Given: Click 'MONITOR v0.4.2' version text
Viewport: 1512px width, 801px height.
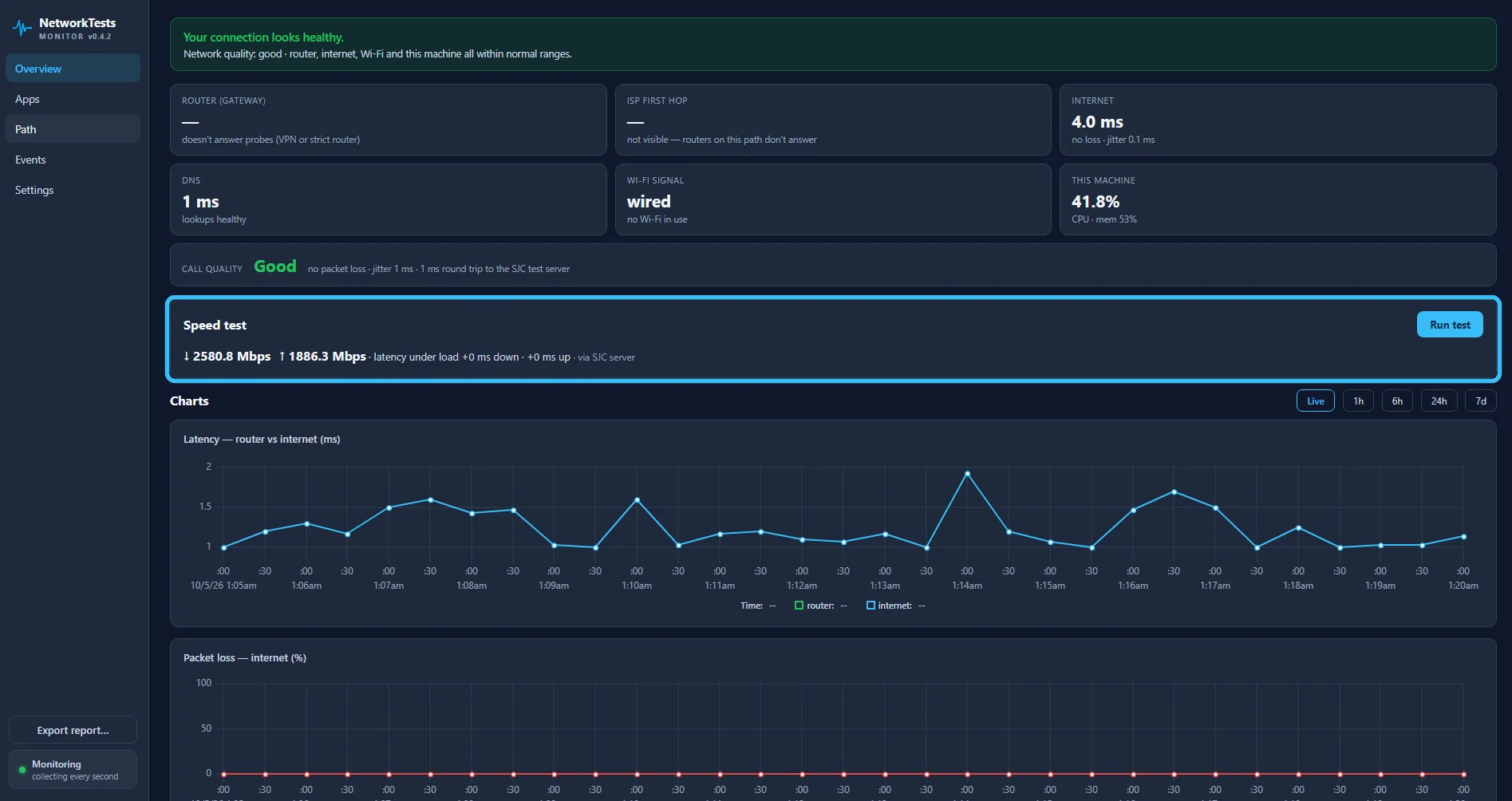Looking at the screenshot, I should point(75,37).
